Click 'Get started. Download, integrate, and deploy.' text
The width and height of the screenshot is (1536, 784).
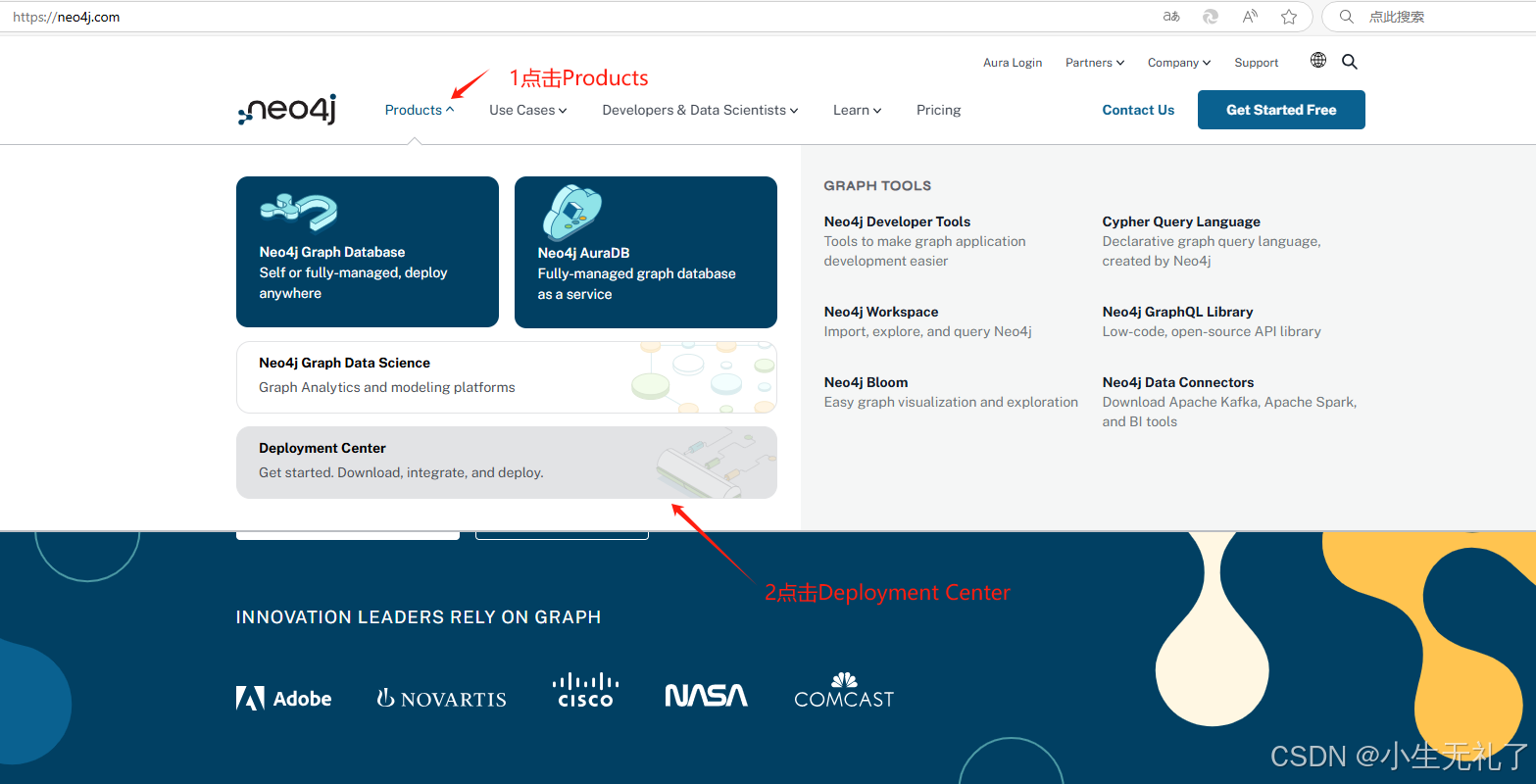[401, 472]
